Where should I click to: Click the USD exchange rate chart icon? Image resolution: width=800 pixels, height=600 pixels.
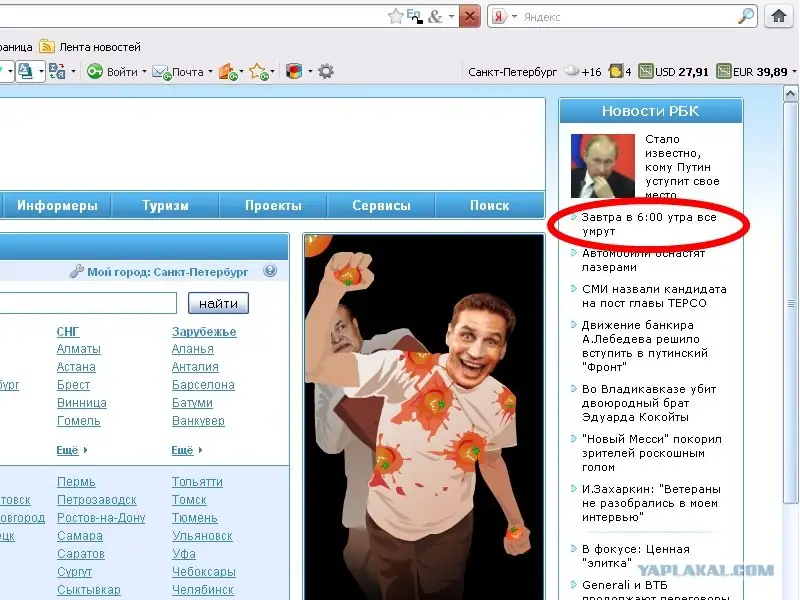pyautogui.click(x=646, y=71)
